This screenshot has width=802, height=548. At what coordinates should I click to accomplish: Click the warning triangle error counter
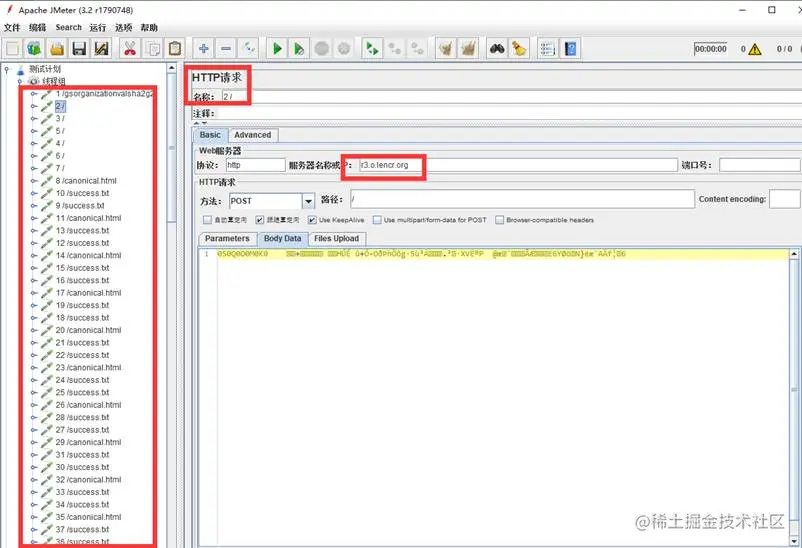pos(754,50)
